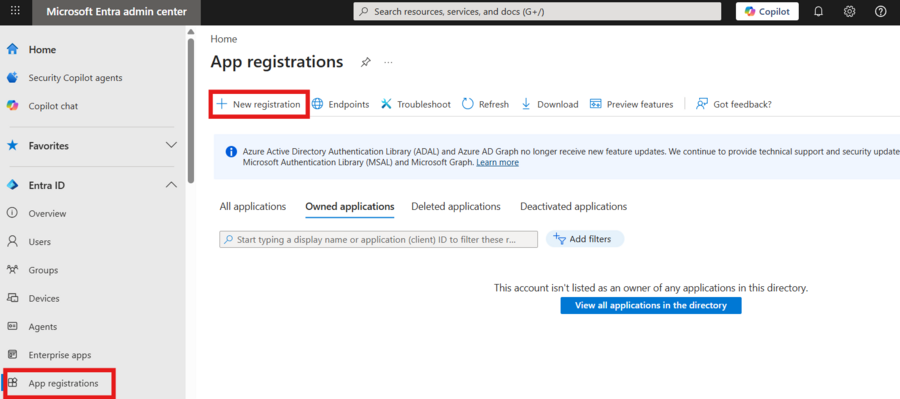Click the Enterprise apps icon
Viewport: 900px width, 399px height.
tap(12, 355)
